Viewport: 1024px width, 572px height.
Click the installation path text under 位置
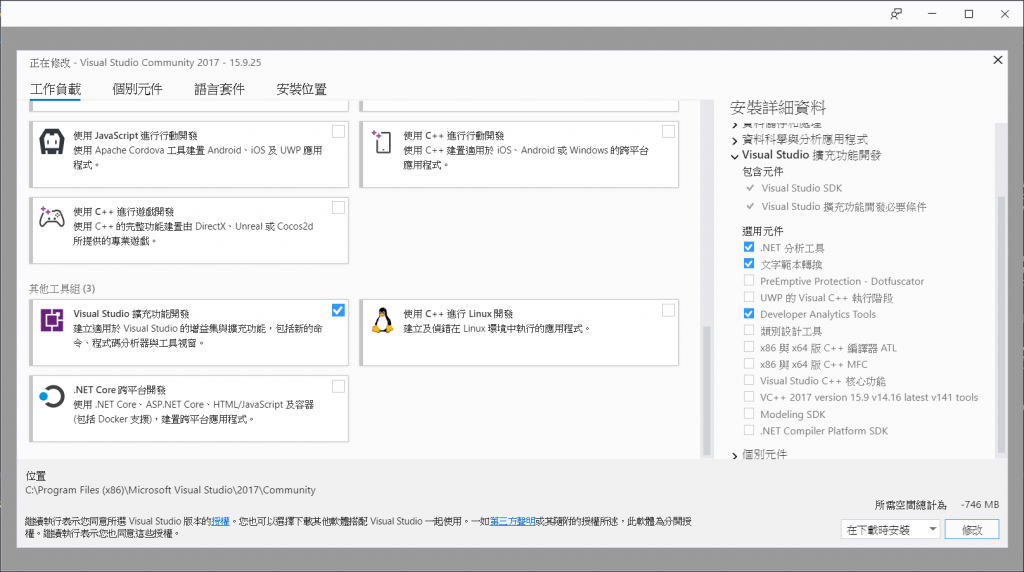point(170,490)
